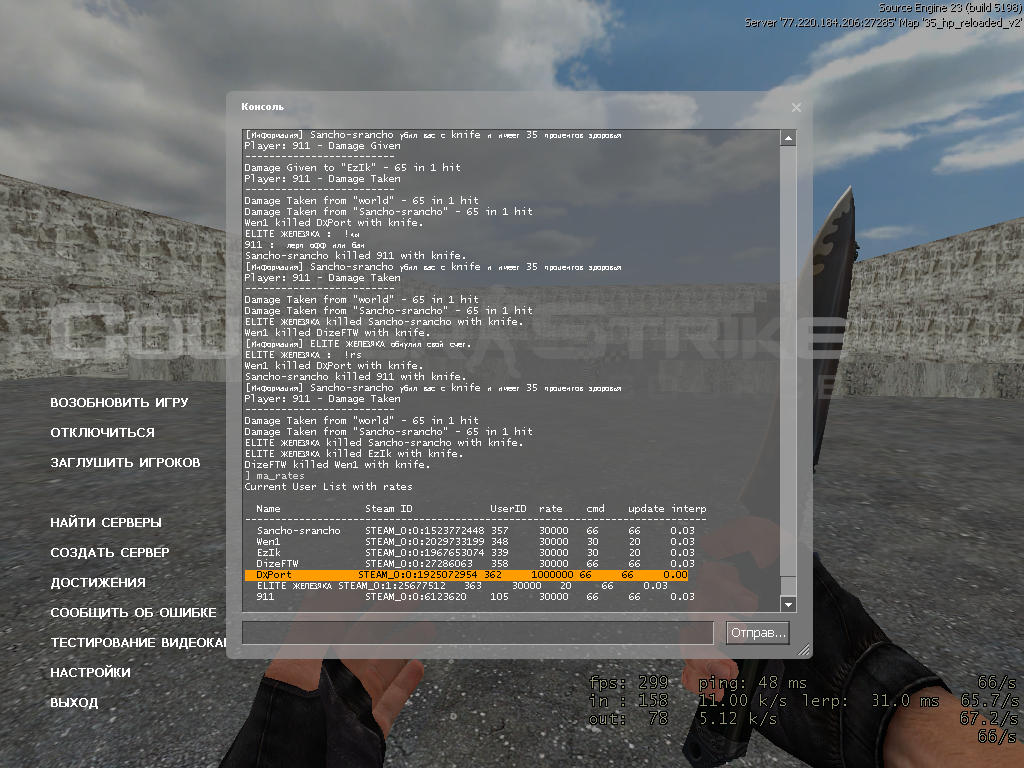The image size is (1024, 768).
Task: Select ВЫХОД to quit game
Action: click(x=74, y=703)
